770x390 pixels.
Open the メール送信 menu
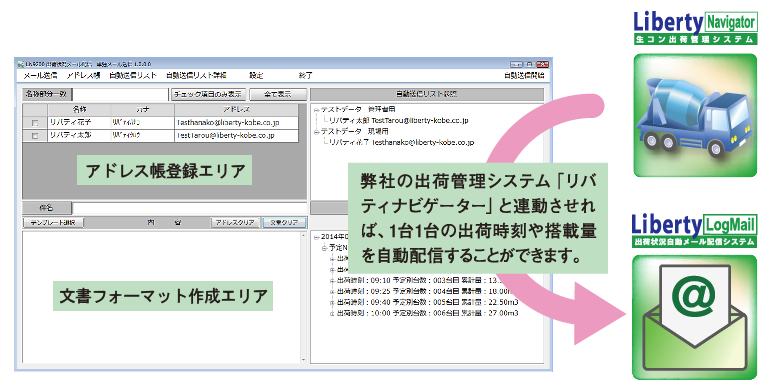point(40,76)
